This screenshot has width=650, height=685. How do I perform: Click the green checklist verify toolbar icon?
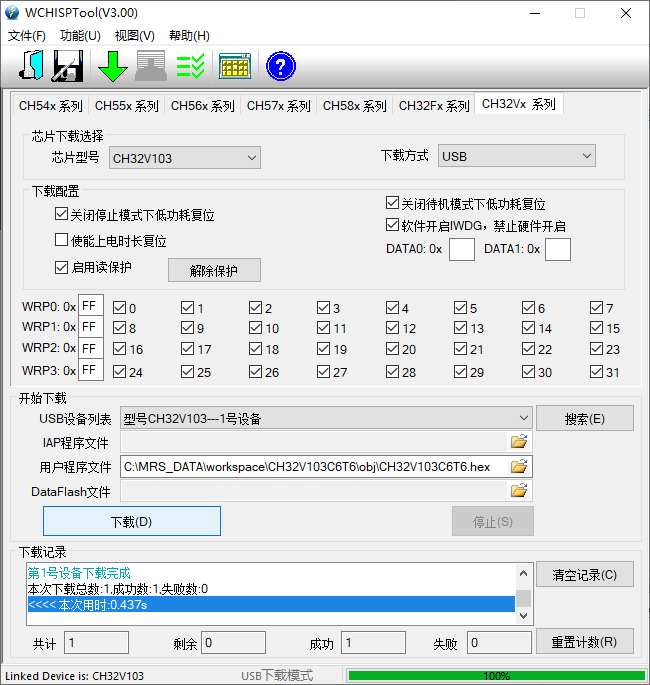[x=190, y=66]
